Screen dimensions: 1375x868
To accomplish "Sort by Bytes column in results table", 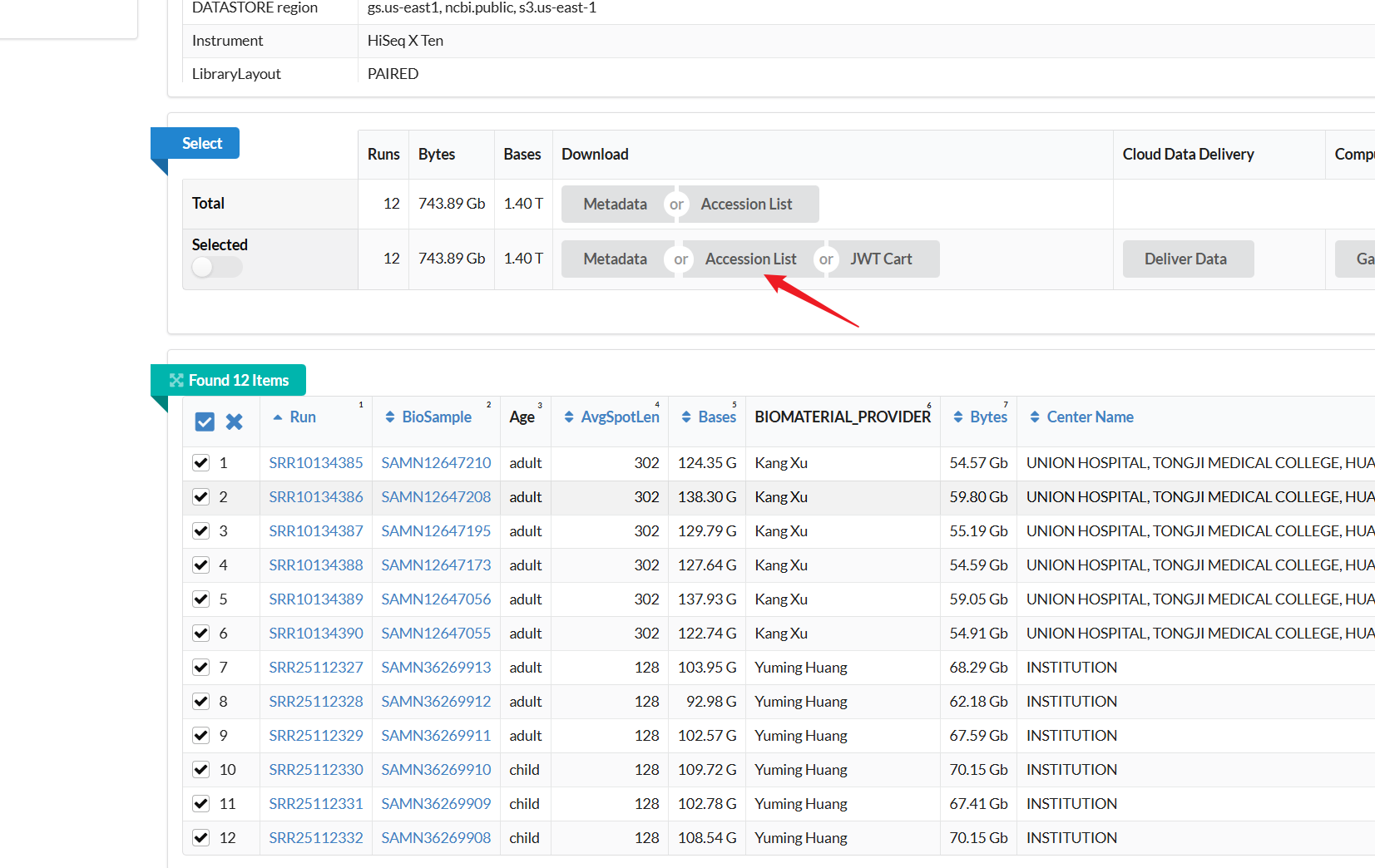I will pos(981,417).
